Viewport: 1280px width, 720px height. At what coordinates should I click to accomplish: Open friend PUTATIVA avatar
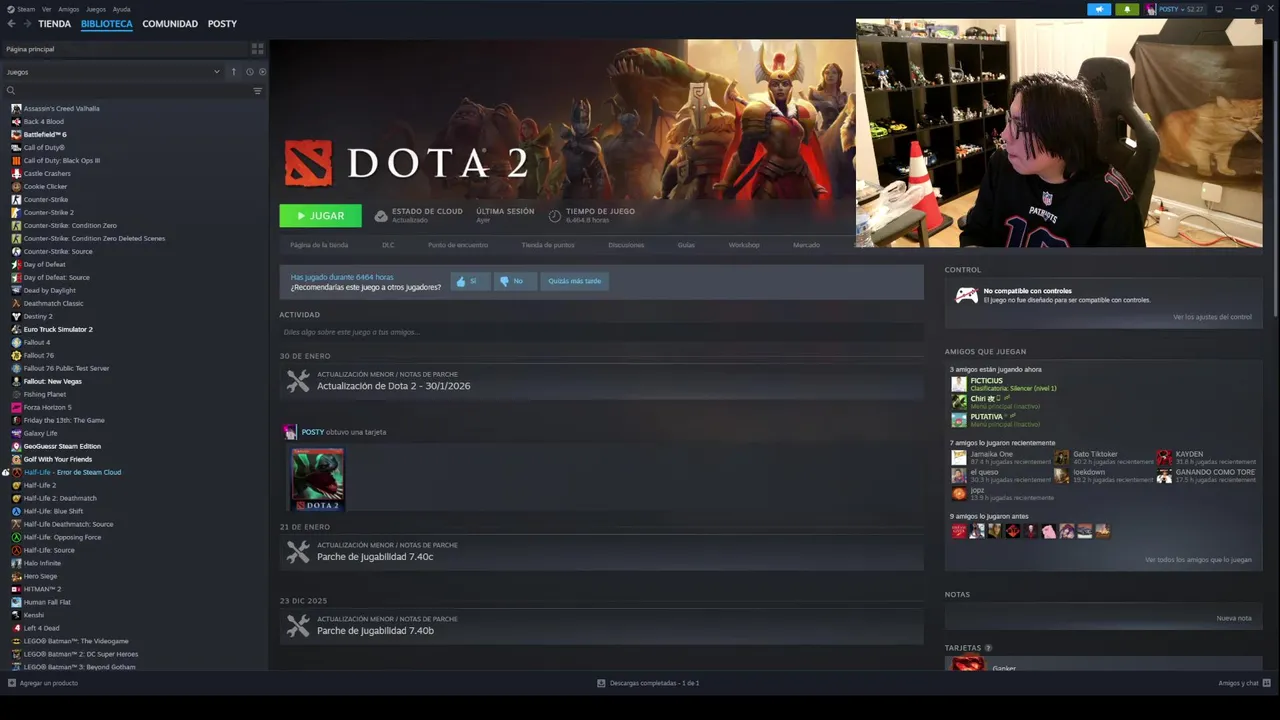[x=959, y=420]
